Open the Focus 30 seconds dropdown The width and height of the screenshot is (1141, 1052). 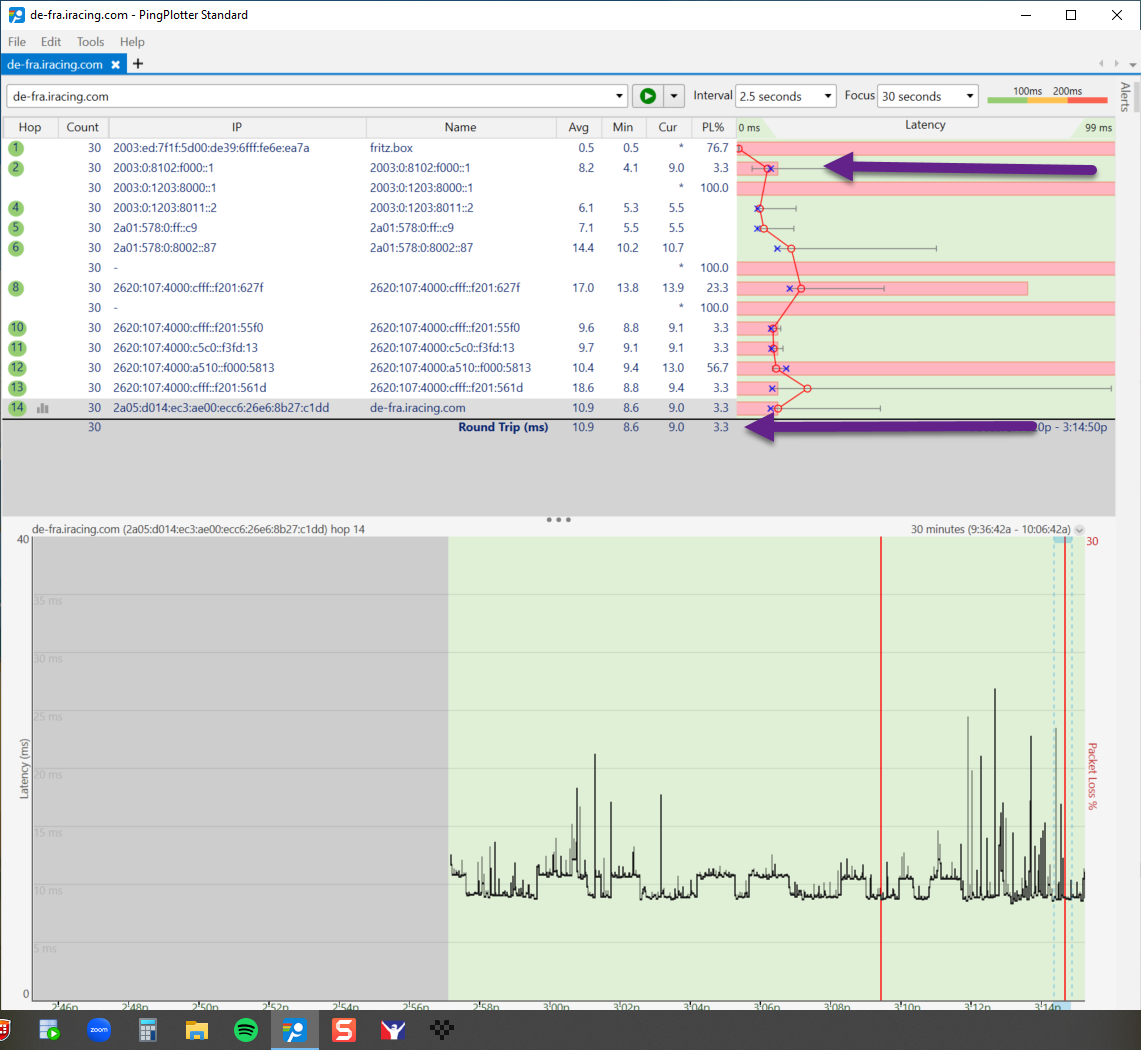point(927,96)
